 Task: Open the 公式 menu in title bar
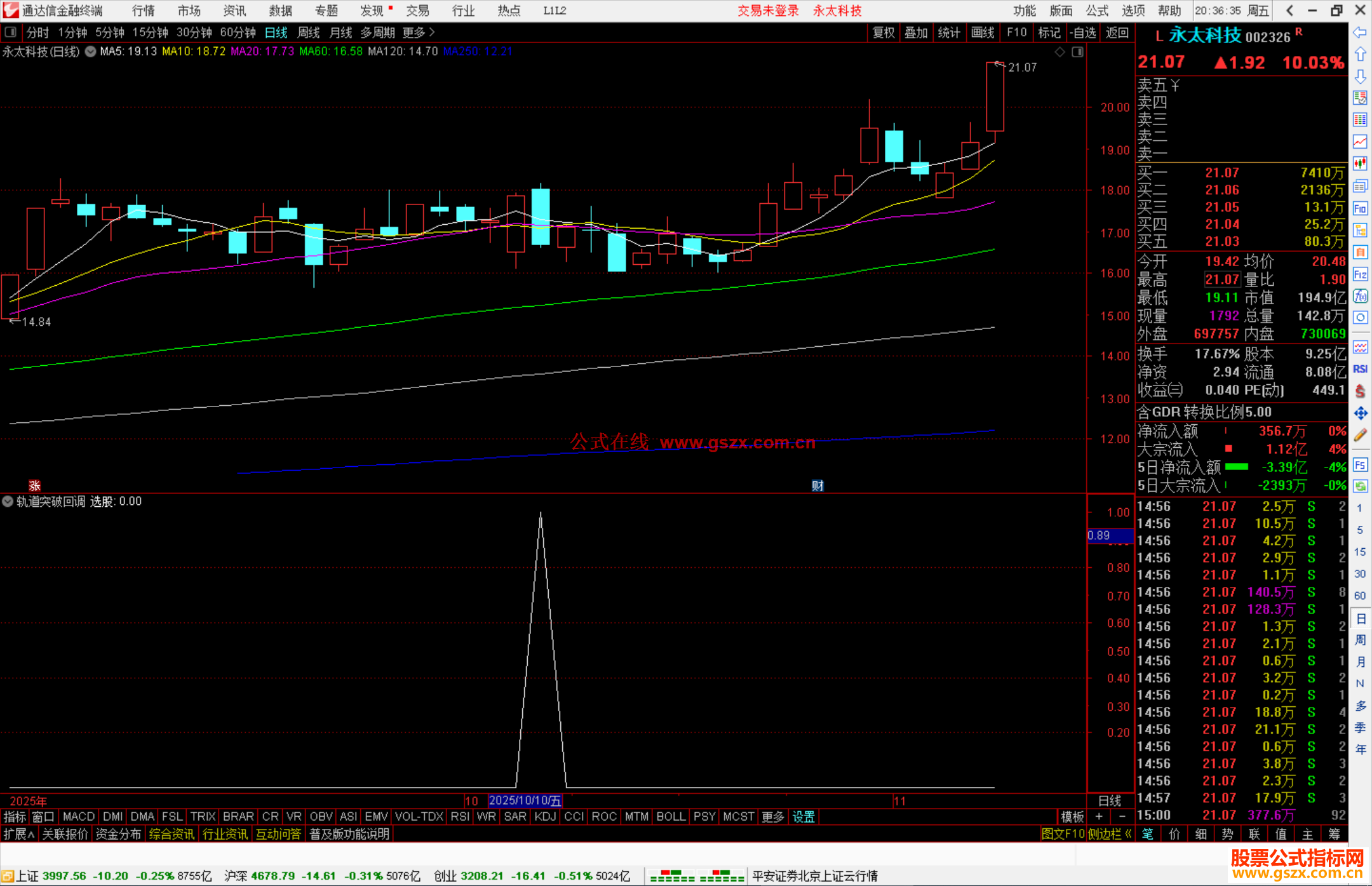coord(1096,11)
